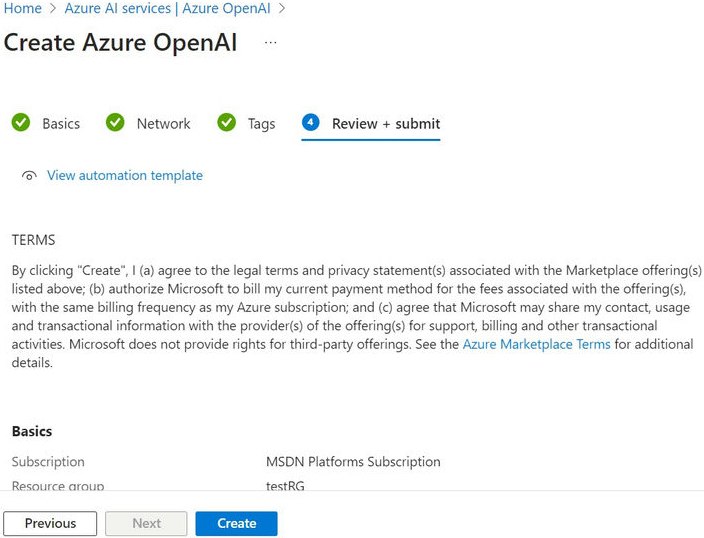Switch to the Network tab

[x=163, y=124]
